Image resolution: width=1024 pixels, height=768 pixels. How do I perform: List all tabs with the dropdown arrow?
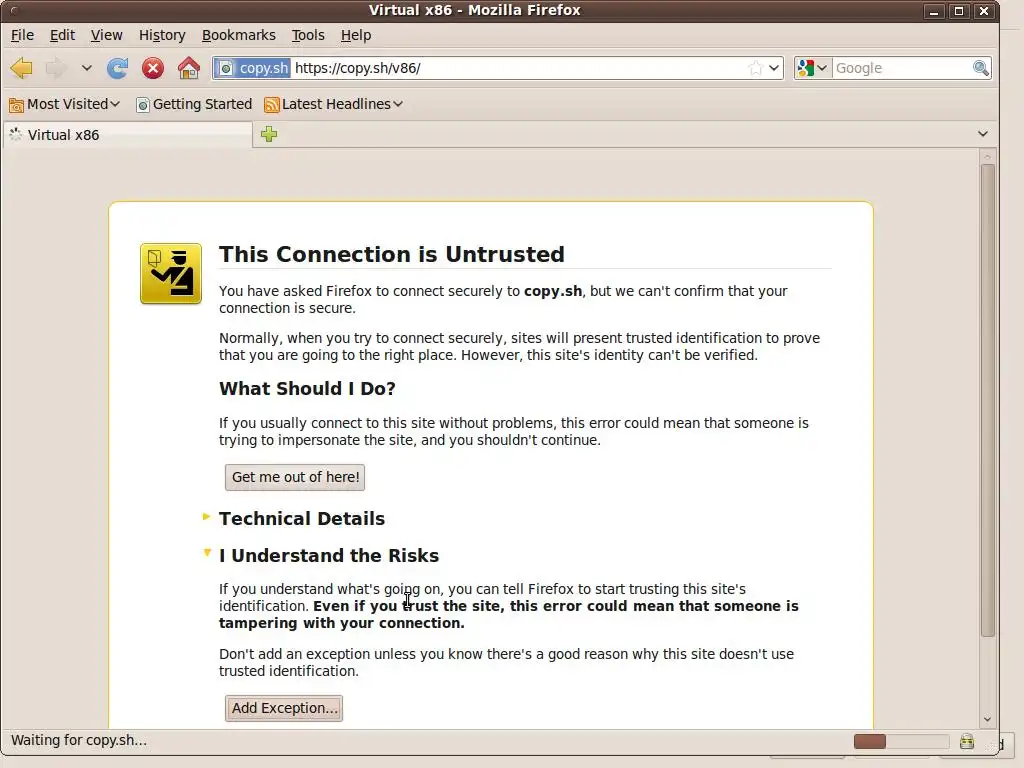coord(982,134)
